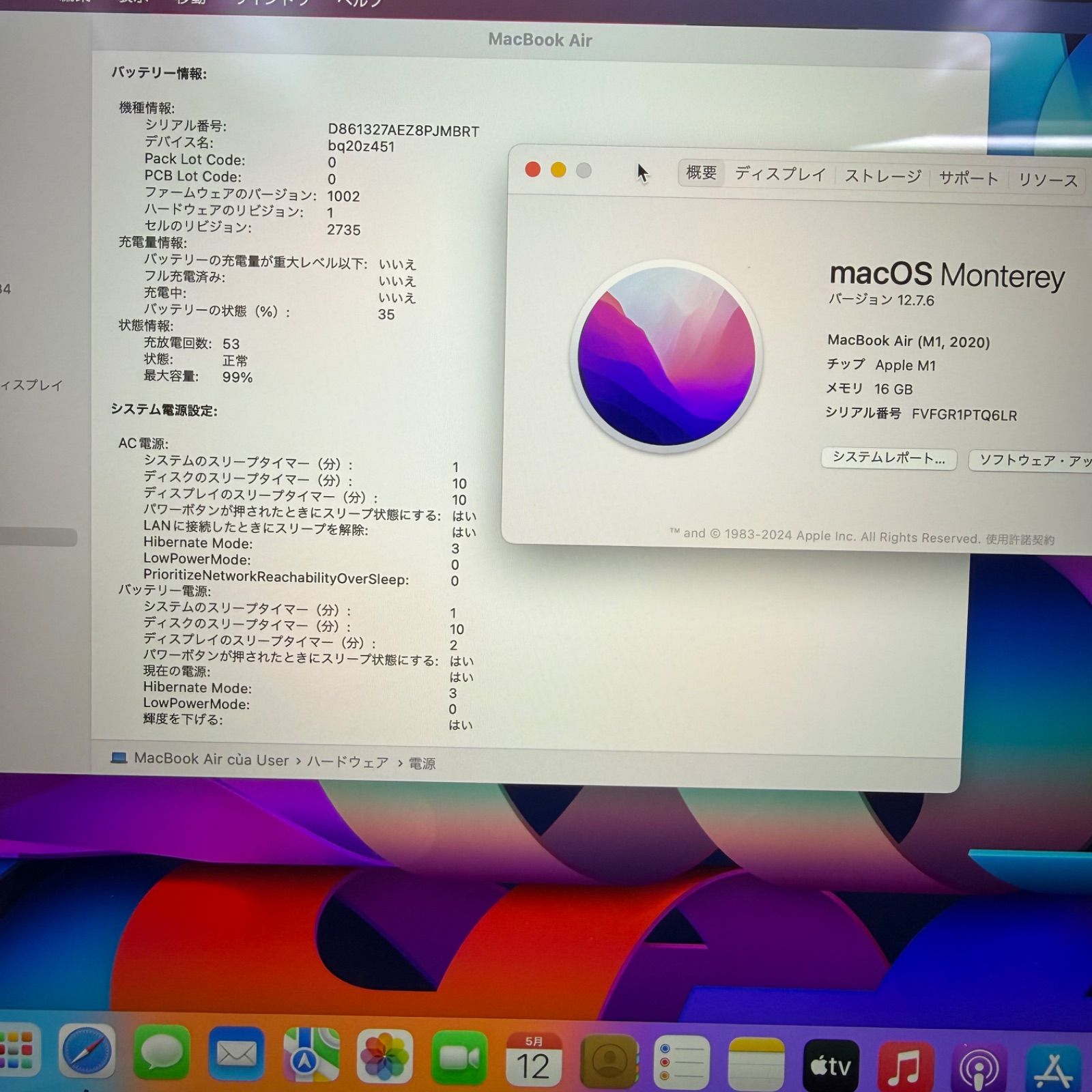Image resolution: width=1092 pixels, height=1092 pixels.
Task: Select the PCB Lot Code label
Action: [x=192, y=176]
